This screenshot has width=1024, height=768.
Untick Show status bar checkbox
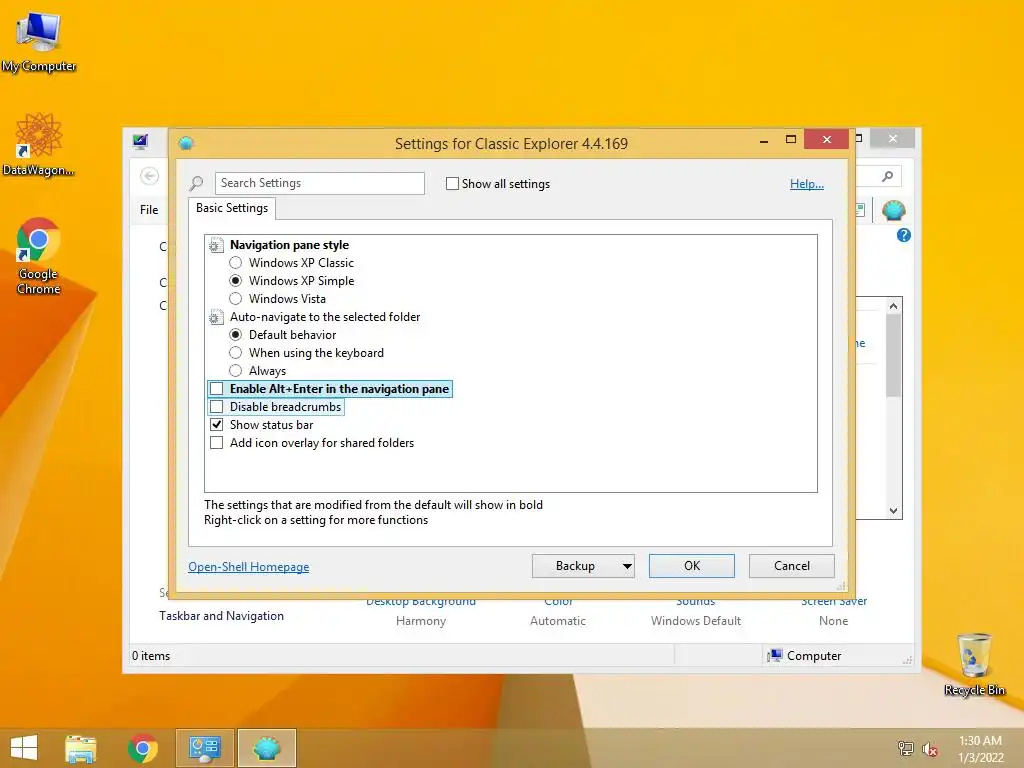click(x=217, y=424)
